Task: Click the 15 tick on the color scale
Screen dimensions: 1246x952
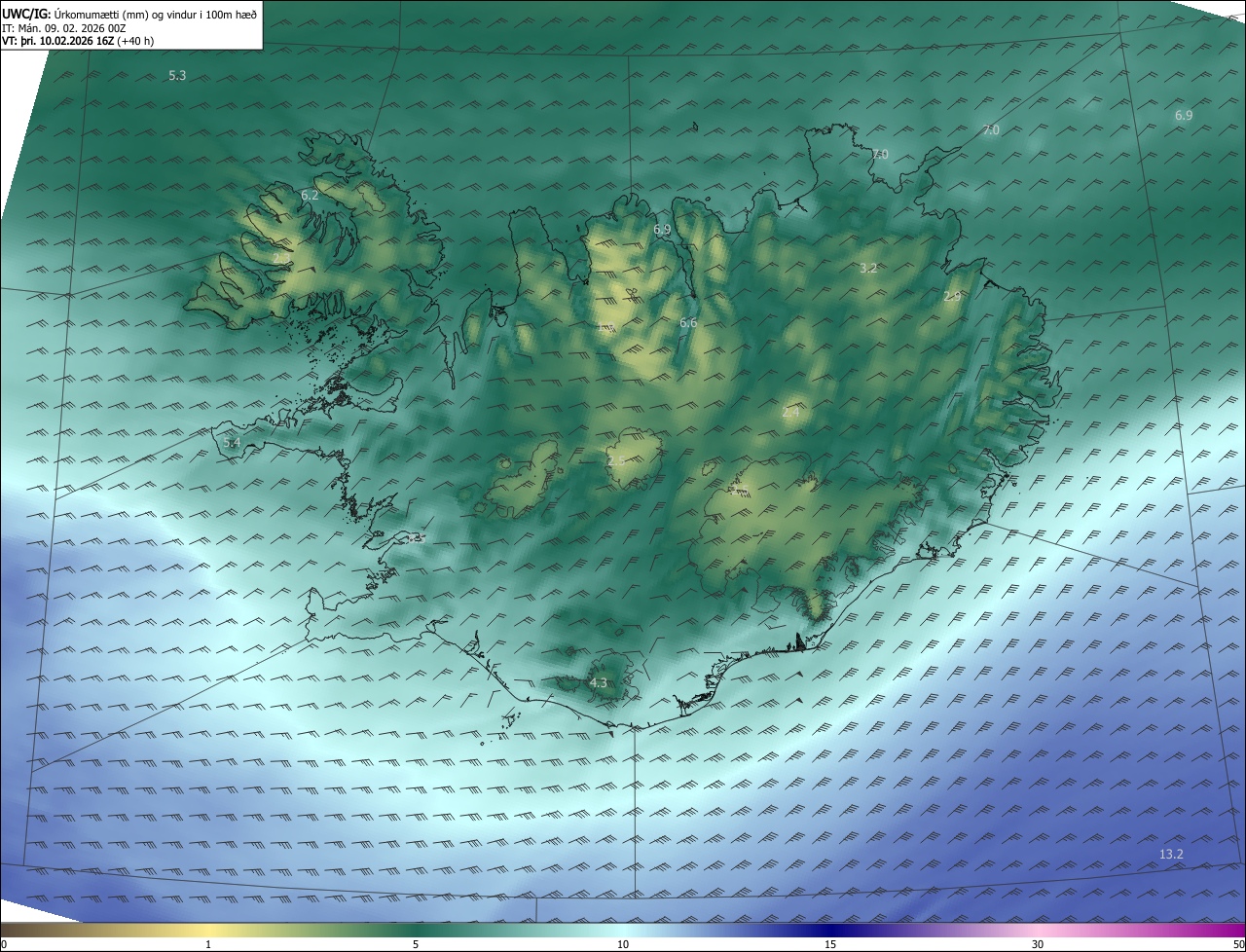Action: [830, 945]
